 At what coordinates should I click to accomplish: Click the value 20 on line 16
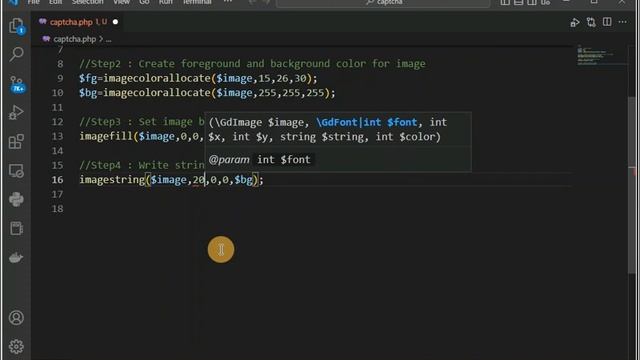pyautogui.click(x=198, y=180)
